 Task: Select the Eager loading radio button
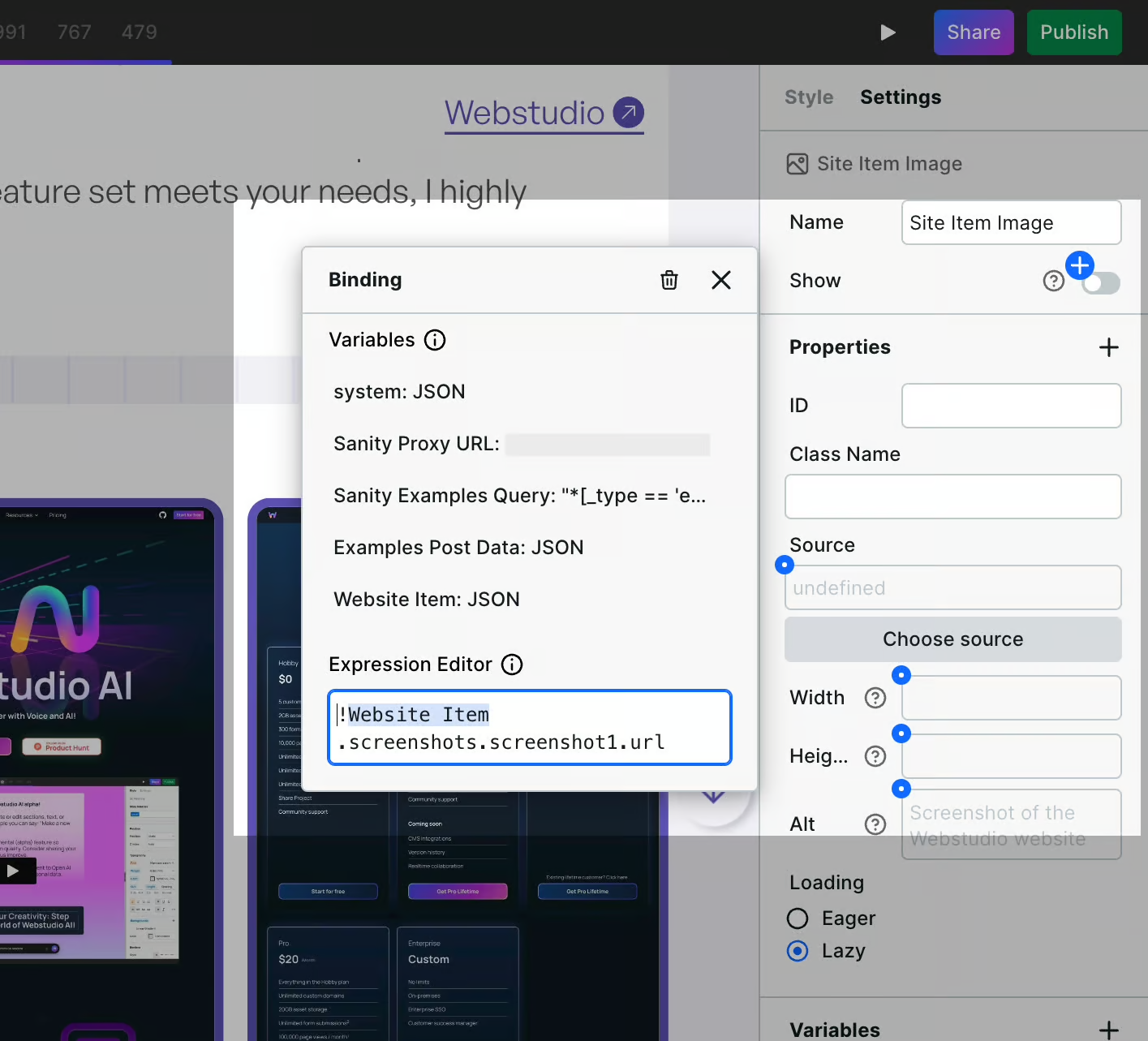click(798, 918)
